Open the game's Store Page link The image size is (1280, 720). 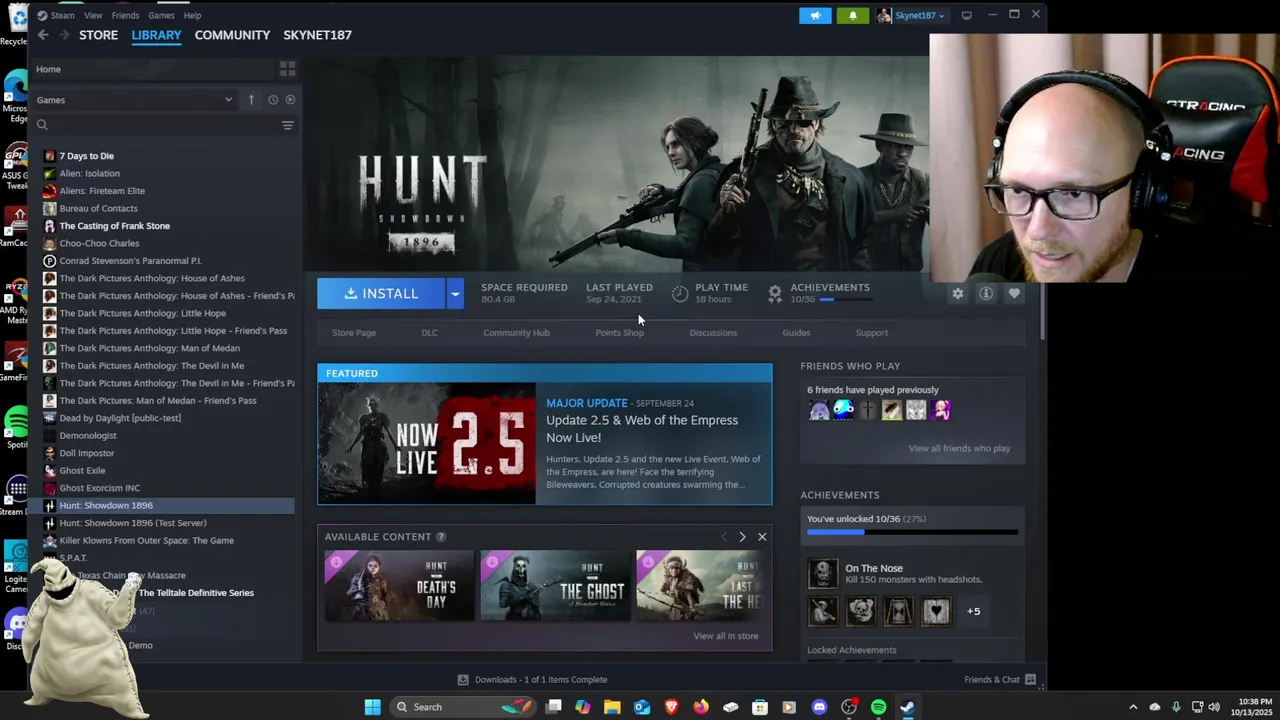[x=354, y=333]
